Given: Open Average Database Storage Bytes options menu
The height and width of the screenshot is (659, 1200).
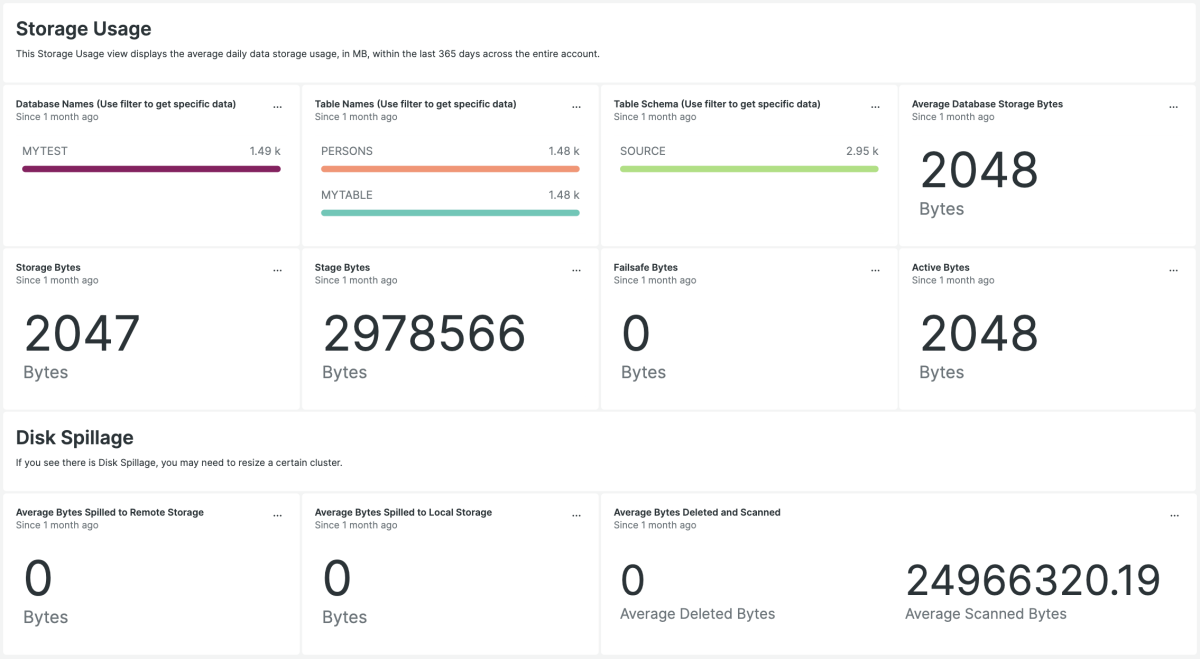Looking at the screenshot, I should click(x=1174, y=107).
